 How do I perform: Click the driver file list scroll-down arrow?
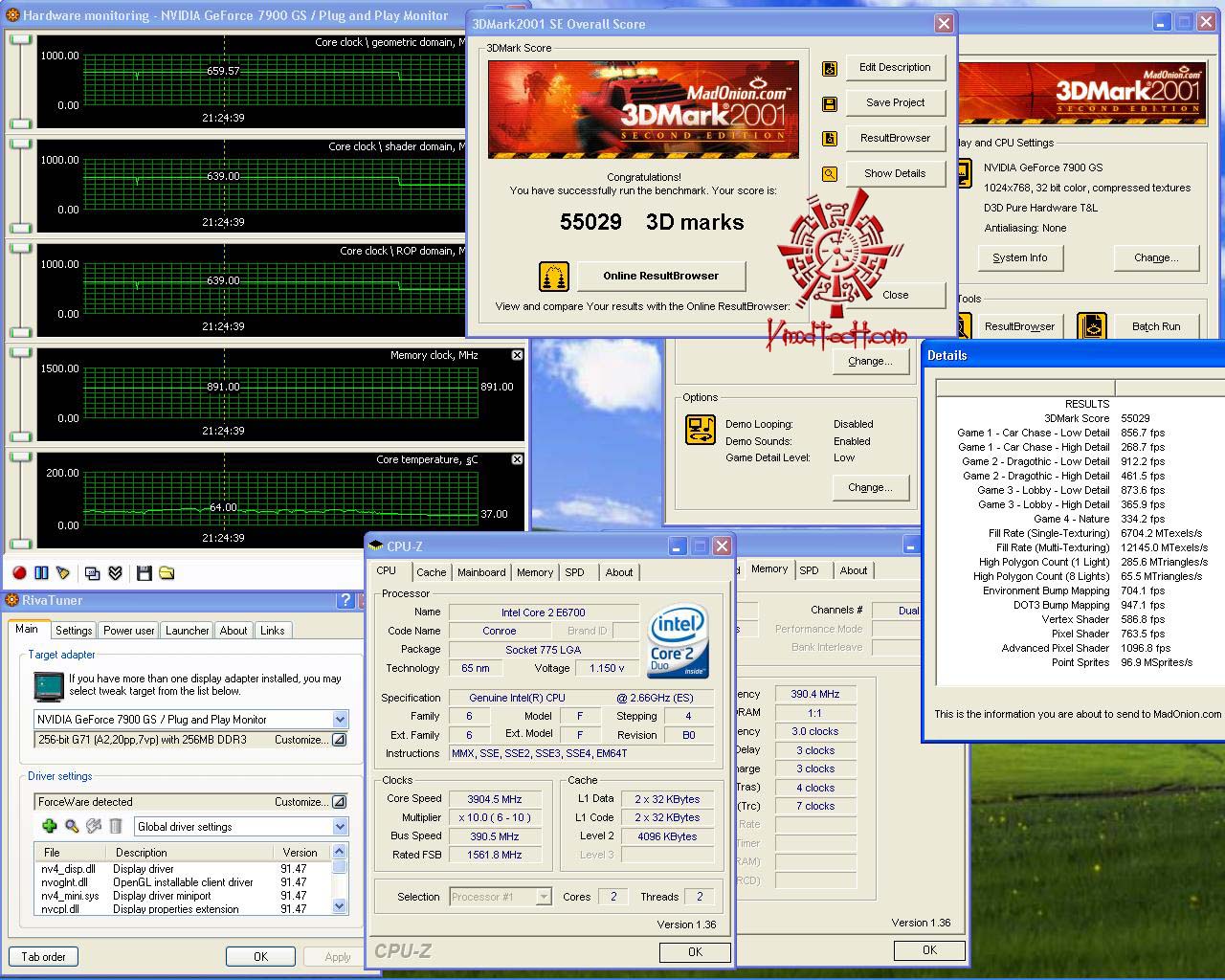(x=339, y=905)
